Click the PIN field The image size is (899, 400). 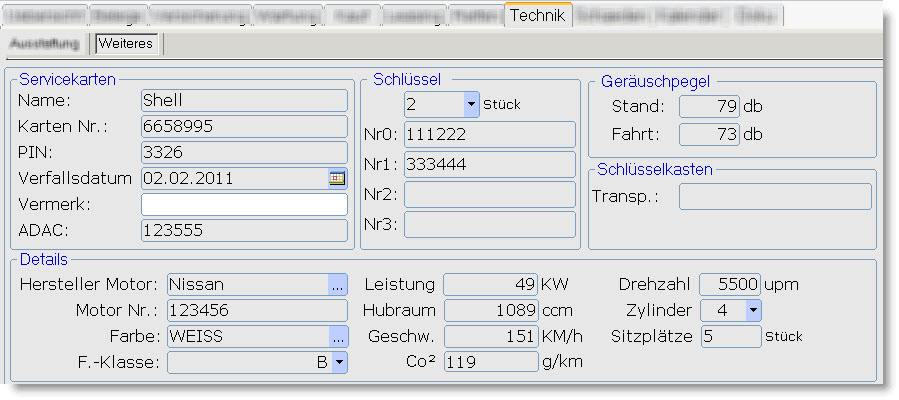pos(243,153)
